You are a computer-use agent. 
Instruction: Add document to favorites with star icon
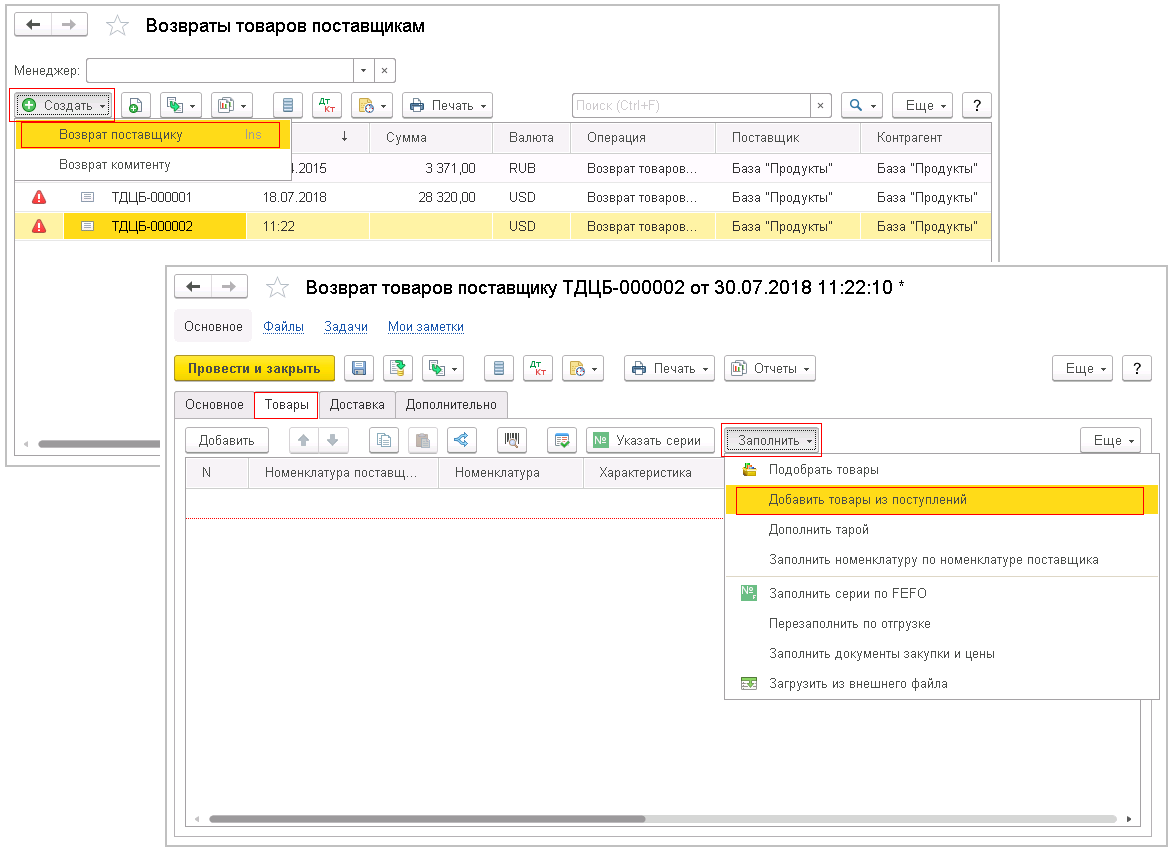(277, 288)
